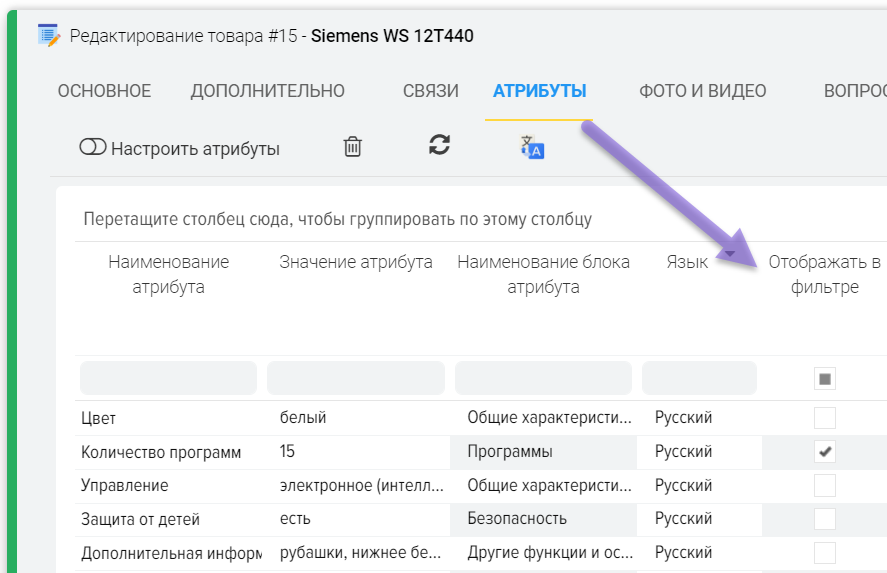Go to the Дополнительно tab

point(267,91)
